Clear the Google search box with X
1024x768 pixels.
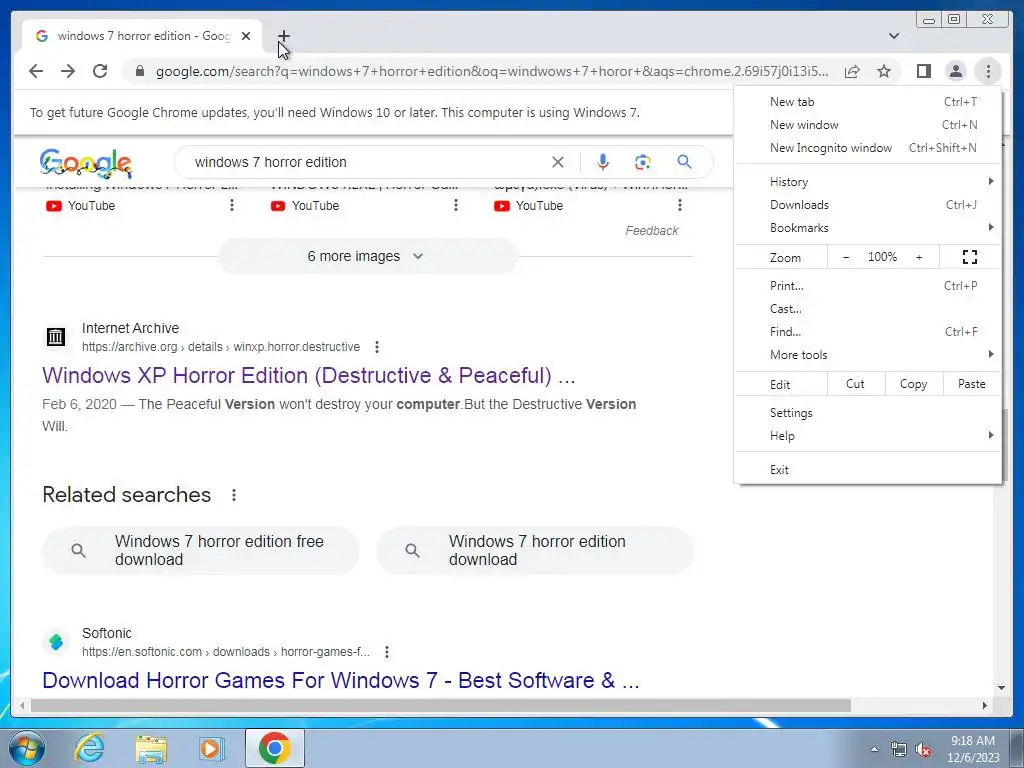[x=558, y=162]
